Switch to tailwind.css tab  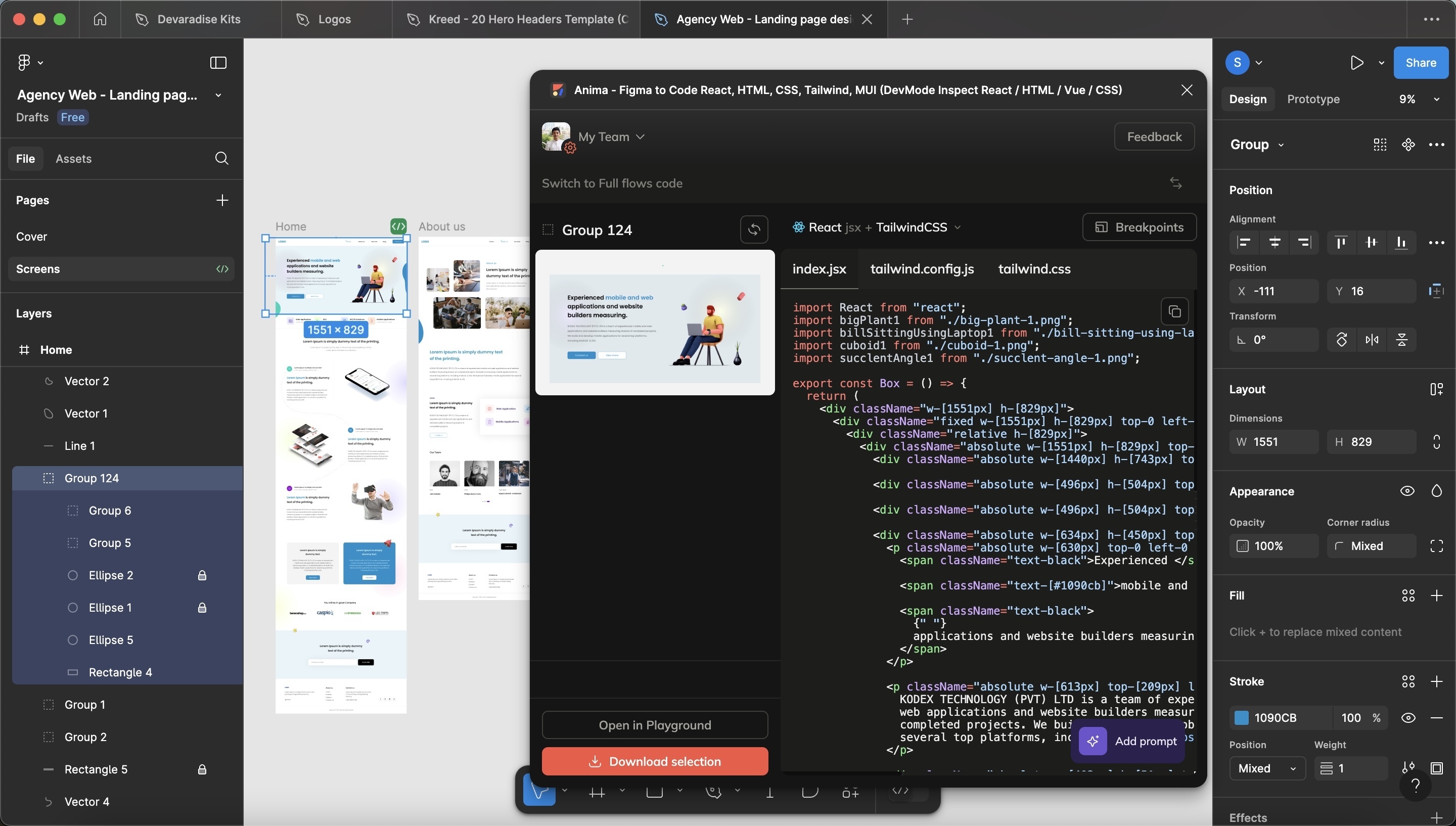1034,269
